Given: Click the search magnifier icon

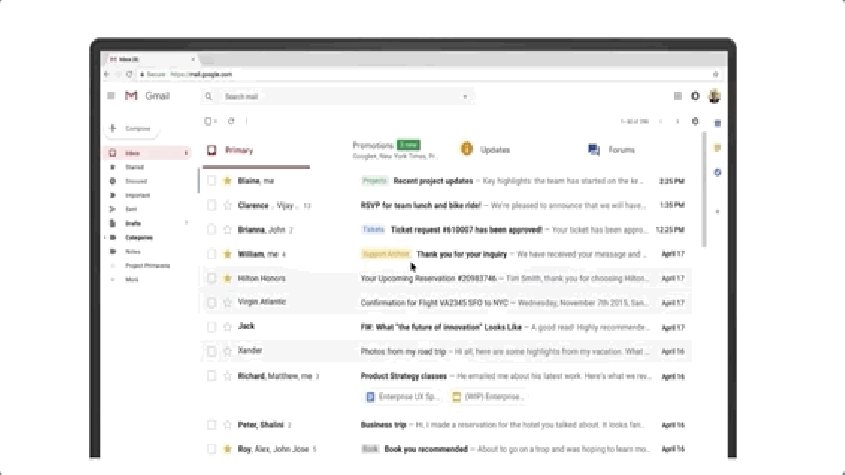Looking at the screenshot, I should pyautogui.click(x=209, y=97).
